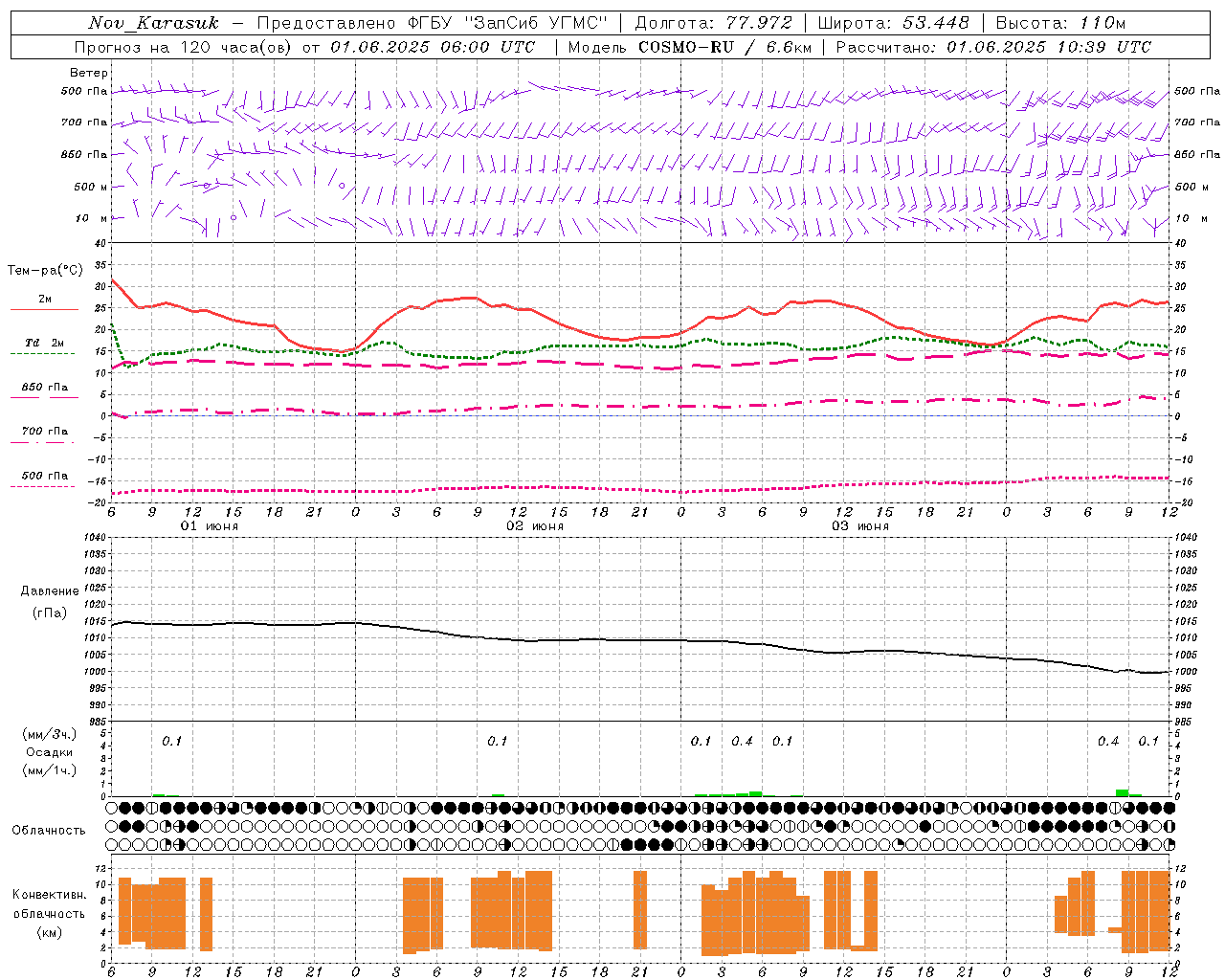
Task: Click the (км) unit under convective cloudiness label
Action: [x=50, y=932]
